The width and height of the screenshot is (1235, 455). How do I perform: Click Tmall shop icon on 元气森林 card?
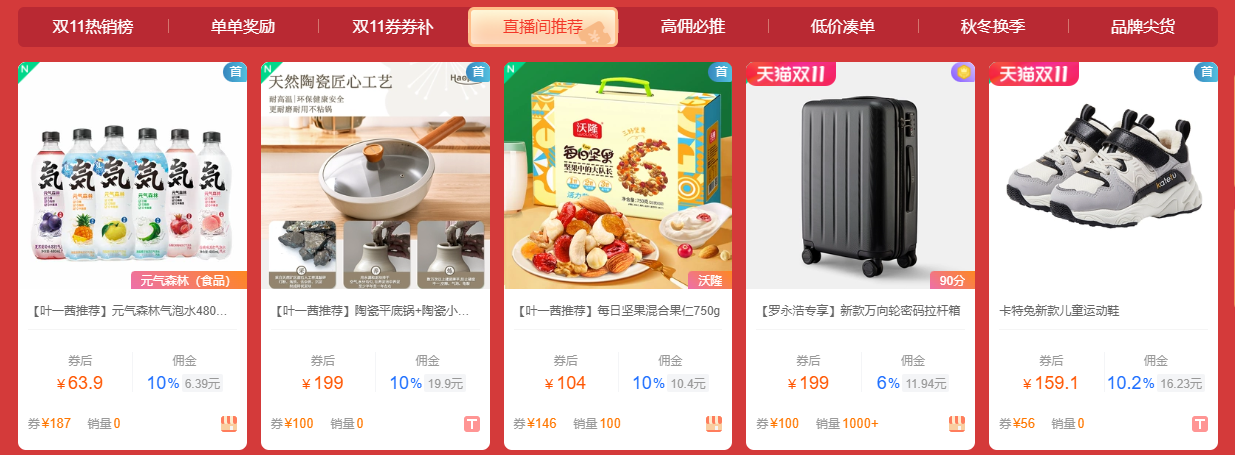[x=229, y=423]
